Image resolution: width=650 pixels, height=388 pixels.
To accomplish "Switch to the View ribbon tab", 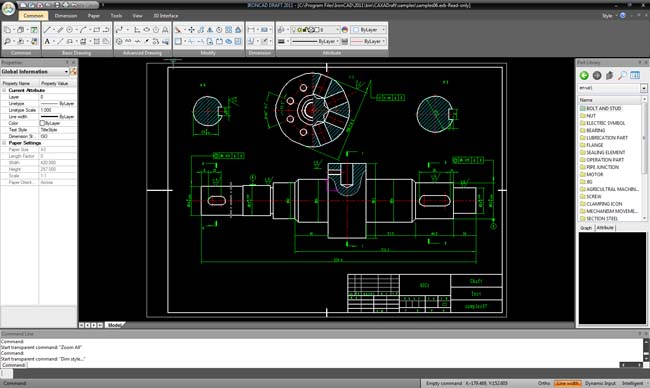I will (137, 16).
